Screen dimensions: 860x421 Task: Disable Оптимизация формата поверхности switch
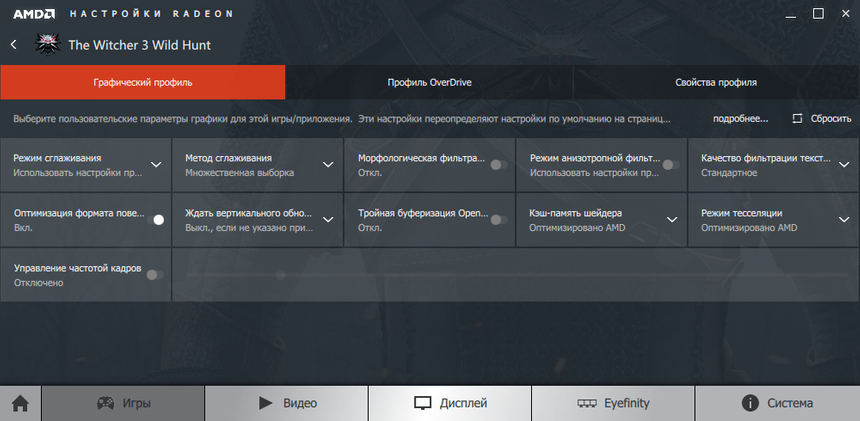[156, 220]
